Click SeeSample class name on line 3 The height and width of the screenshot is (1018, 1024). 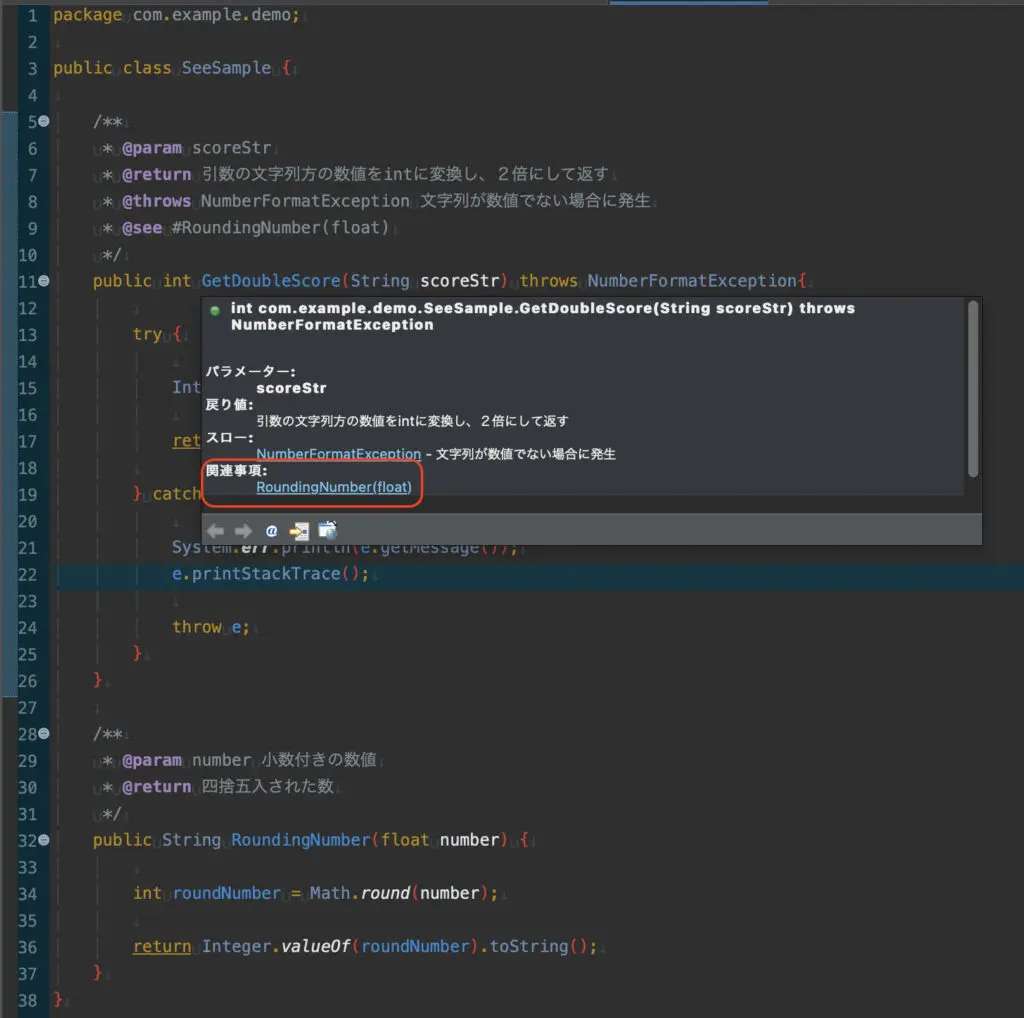pos(226,68)
